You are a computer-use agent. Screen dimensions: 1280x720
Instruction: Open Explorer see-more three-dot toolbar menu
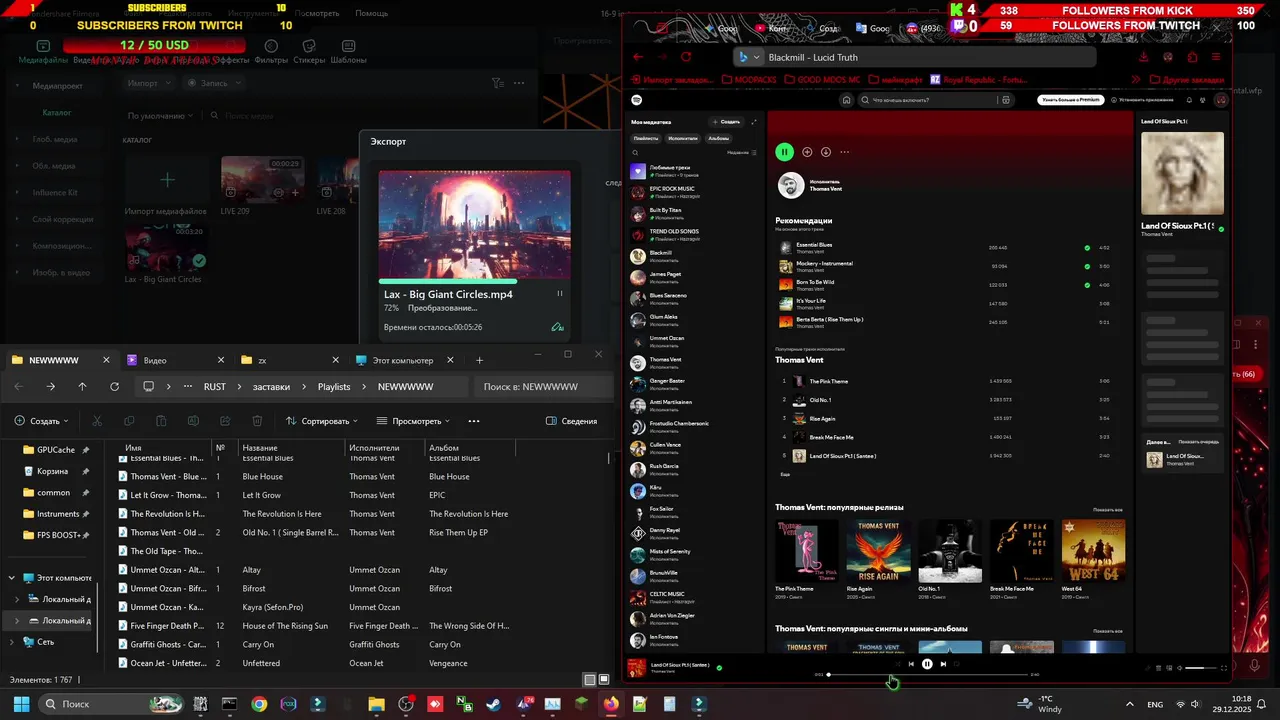(474, 421)
